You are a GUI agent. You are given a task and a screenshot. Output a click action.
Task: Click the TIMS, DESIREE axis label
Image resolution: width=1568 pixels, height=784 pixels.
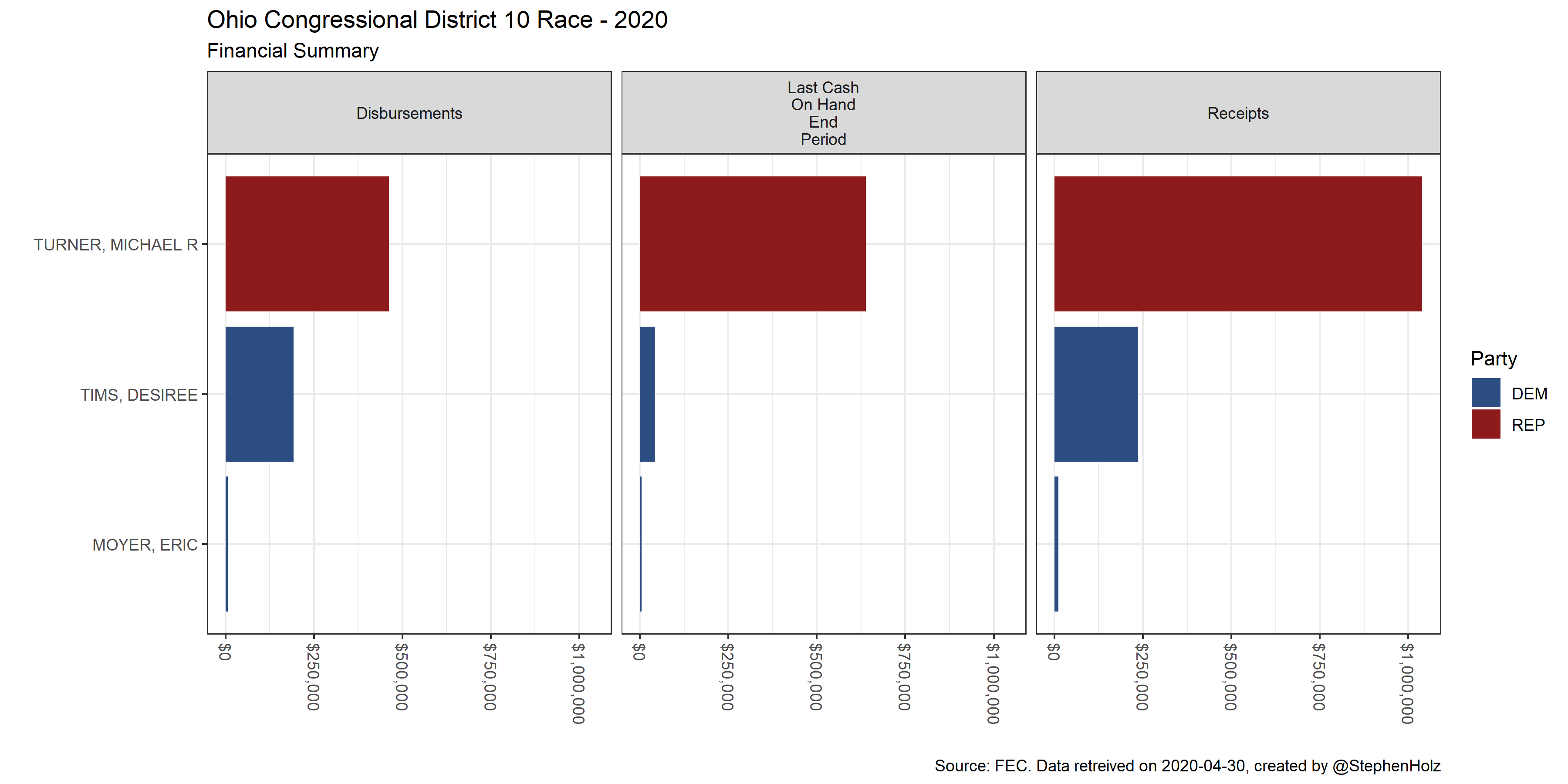(139, 395)
